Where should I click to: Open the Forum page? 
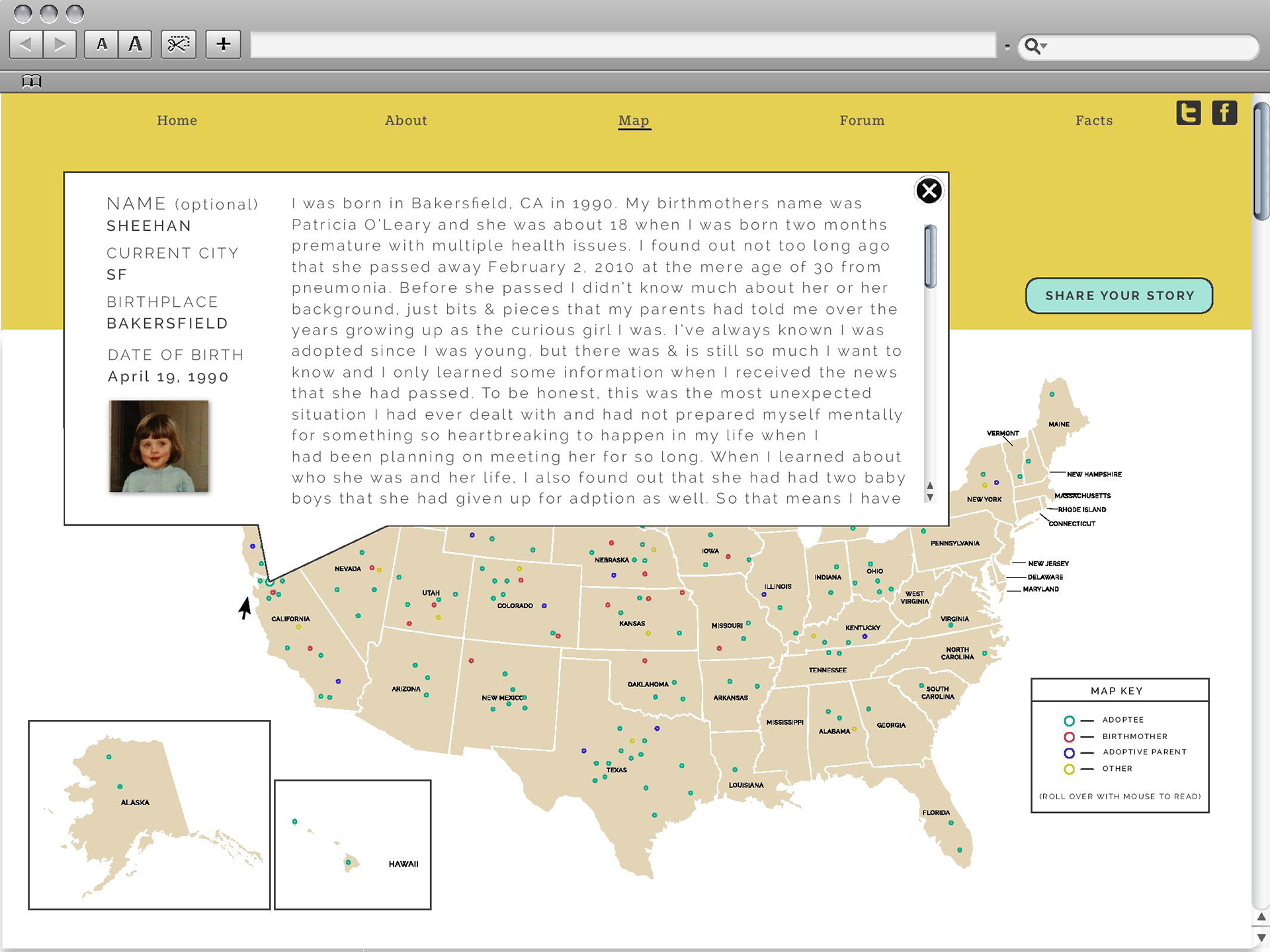point(862,120)
